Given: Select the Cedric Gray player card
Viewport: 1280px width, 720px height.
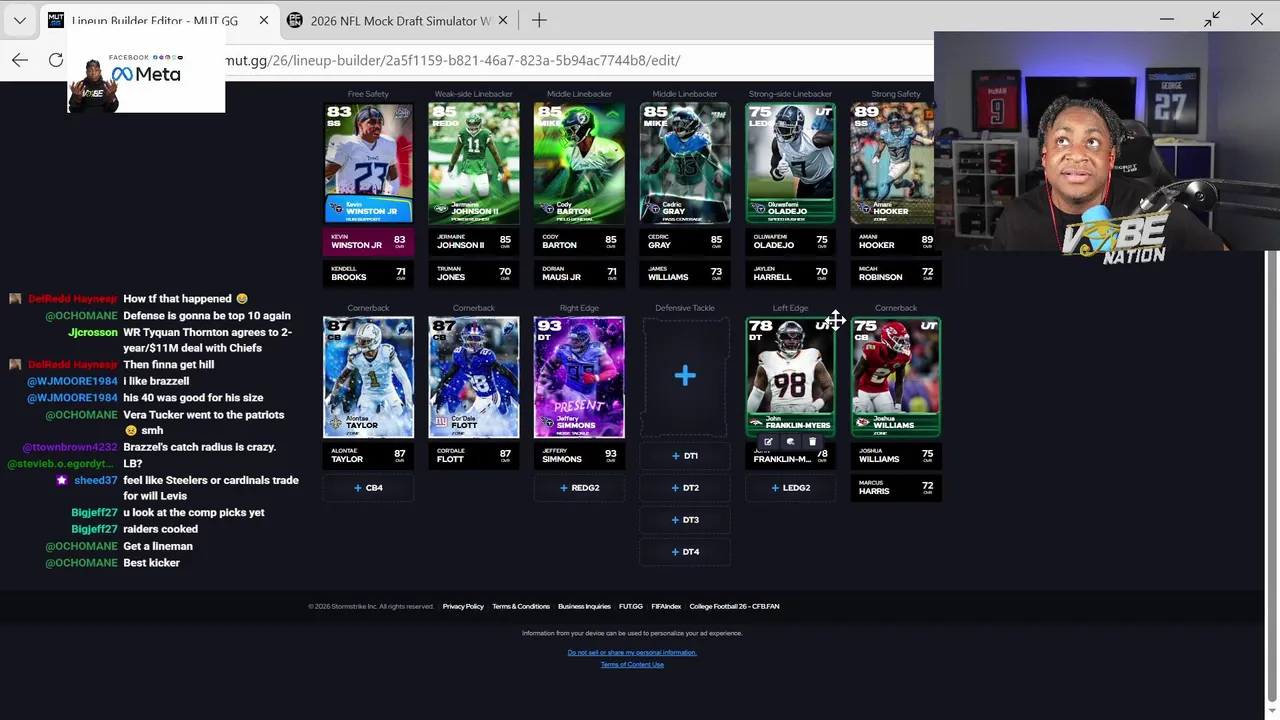Looking at the screenshot, I should tap(685, 163).
